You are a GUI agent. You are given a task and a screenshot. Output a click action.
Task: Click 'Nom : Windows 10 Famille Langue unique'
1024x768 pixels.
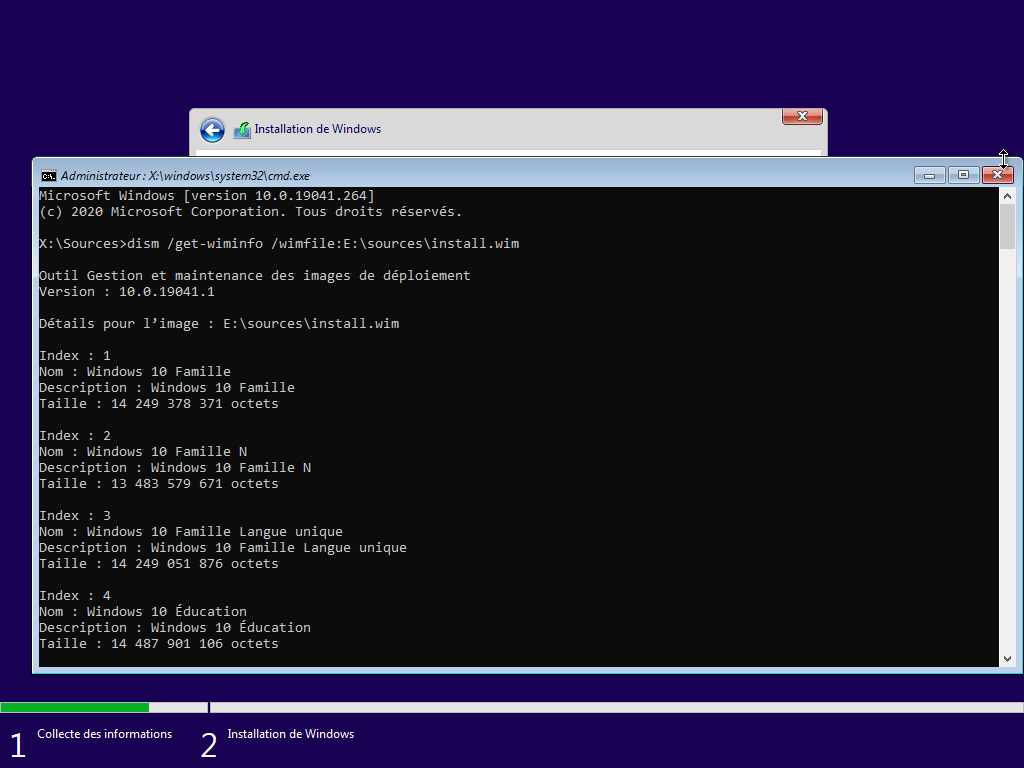click(x=191, y=532)
